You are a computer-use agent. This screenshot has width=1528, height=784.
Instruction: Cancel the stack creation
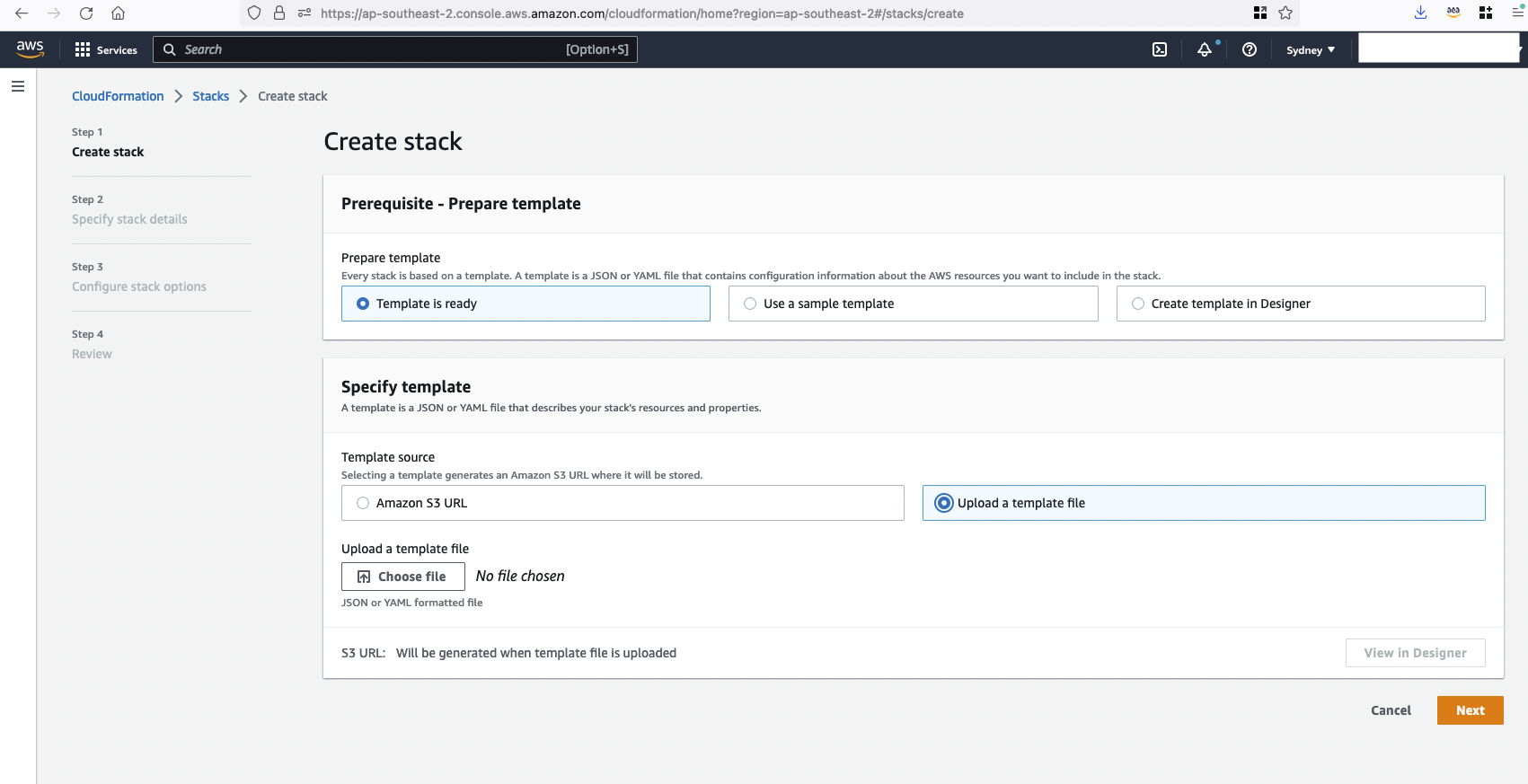click(1391, 710)
